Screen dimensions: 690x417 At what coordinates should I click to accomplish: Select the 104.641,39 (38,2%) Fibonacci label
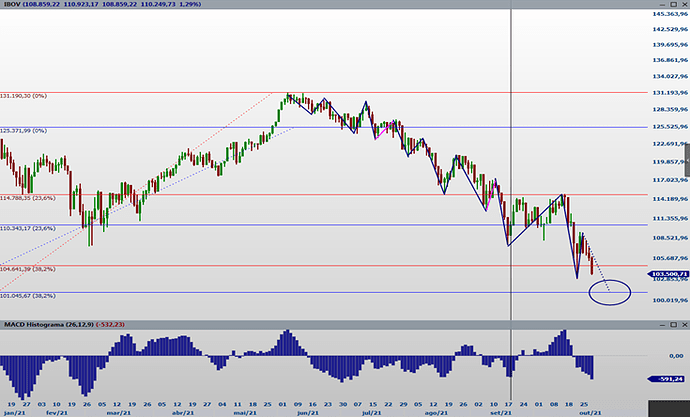[28, 269]
